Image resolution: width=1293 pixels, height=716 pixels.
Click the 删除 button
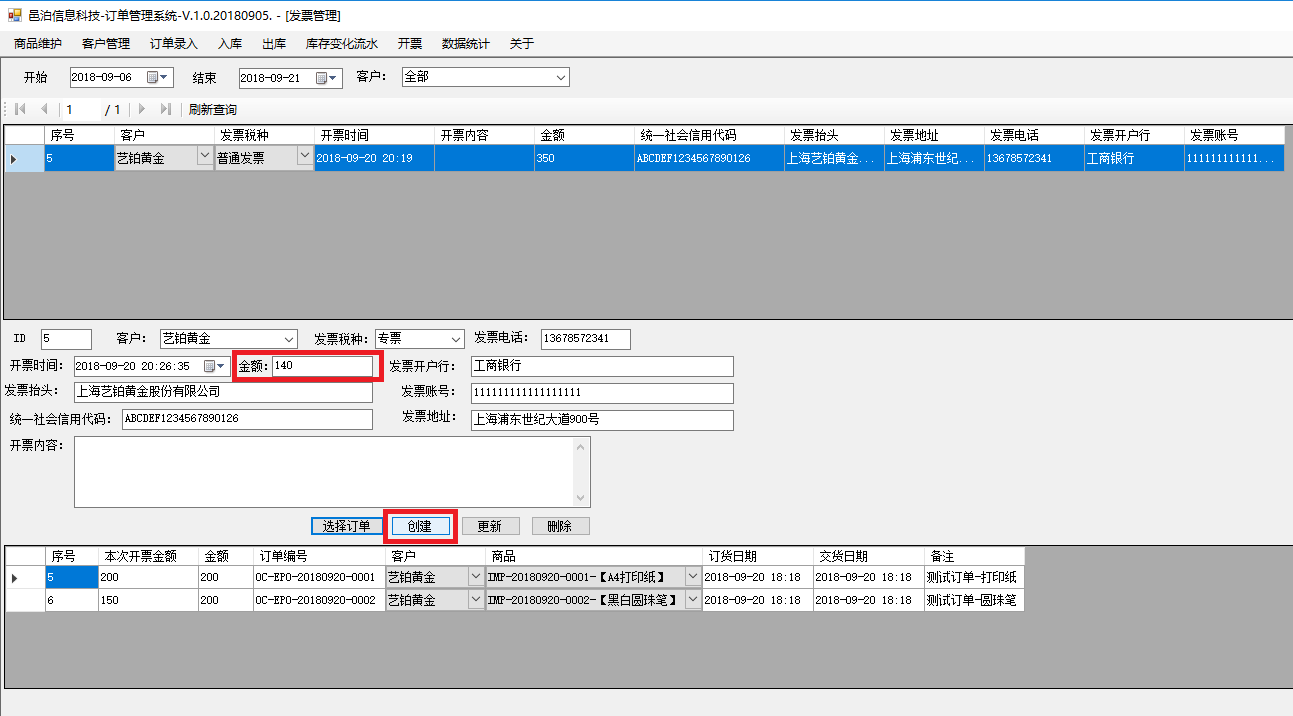click(560, 526)
